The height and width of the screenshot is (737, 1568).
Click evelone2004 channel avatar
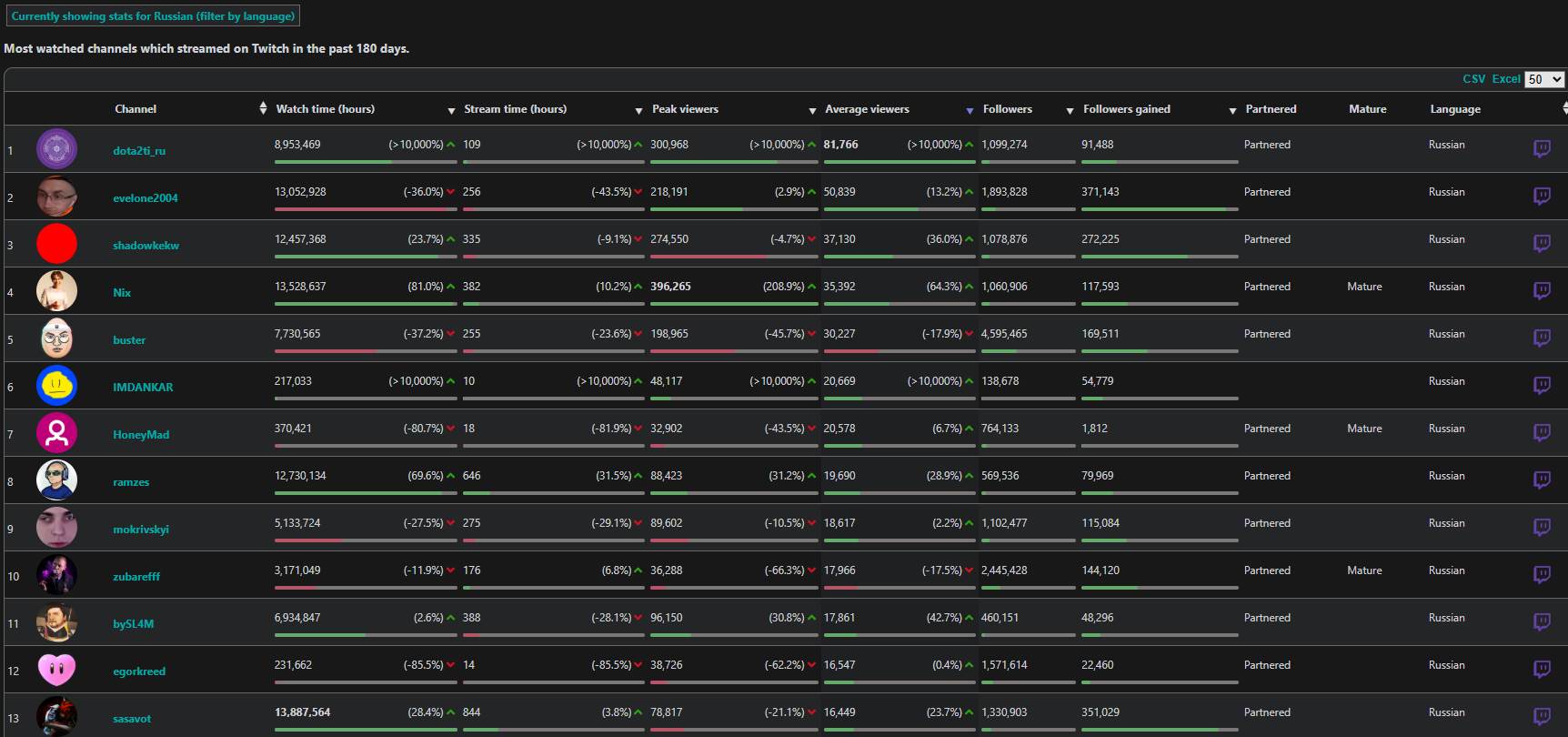[x=56, y=197]
